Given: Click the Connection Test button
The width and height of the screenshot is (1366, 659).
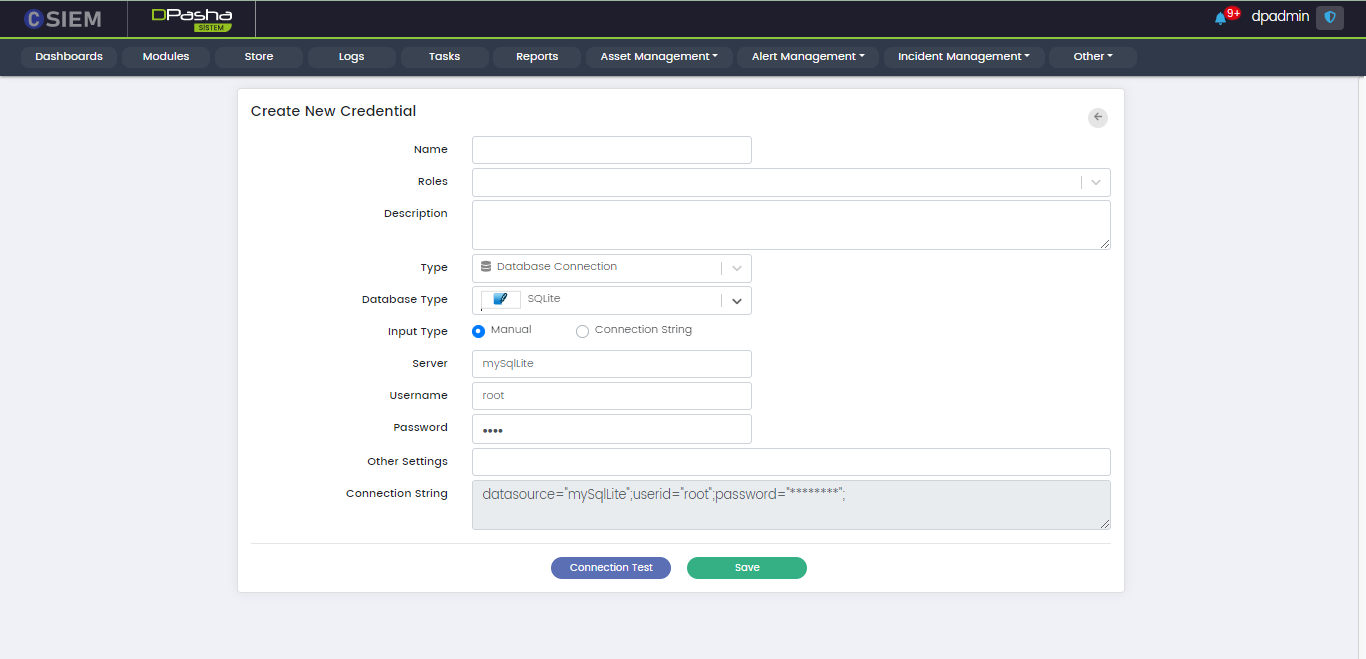Looking at the screenshot, I should click(611, 568).
